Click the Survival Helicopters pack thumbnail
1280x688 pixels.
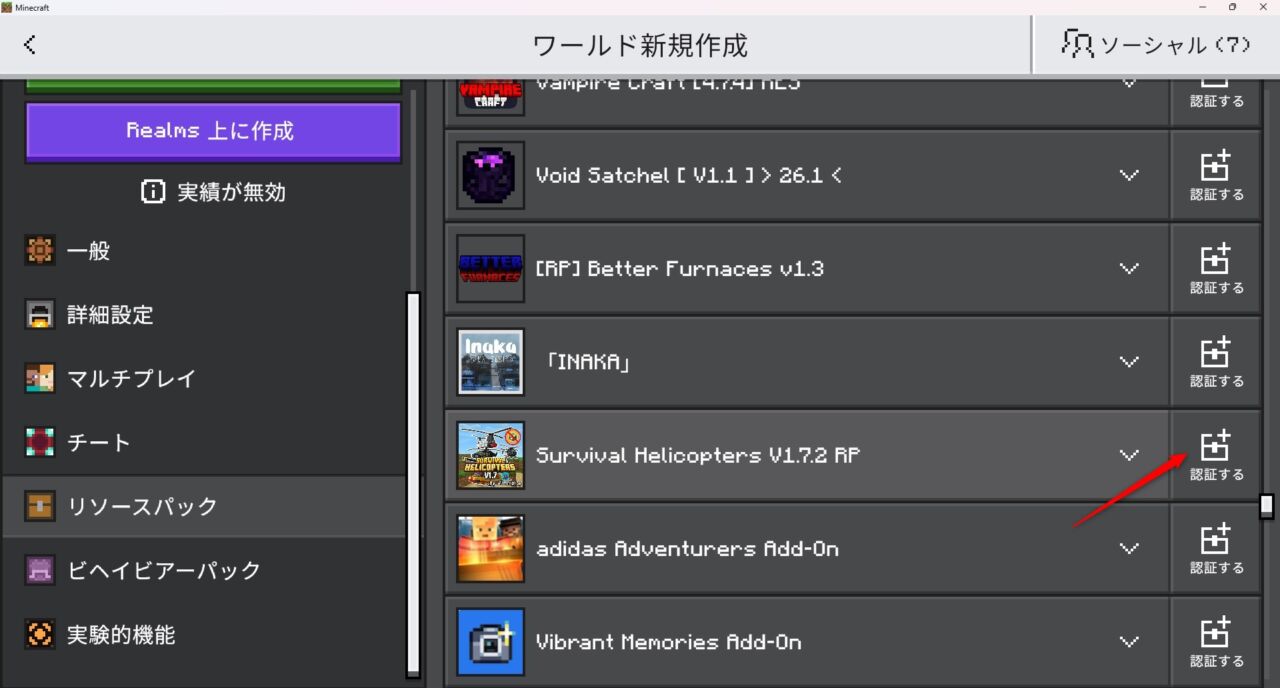click(x=491, y=455)
